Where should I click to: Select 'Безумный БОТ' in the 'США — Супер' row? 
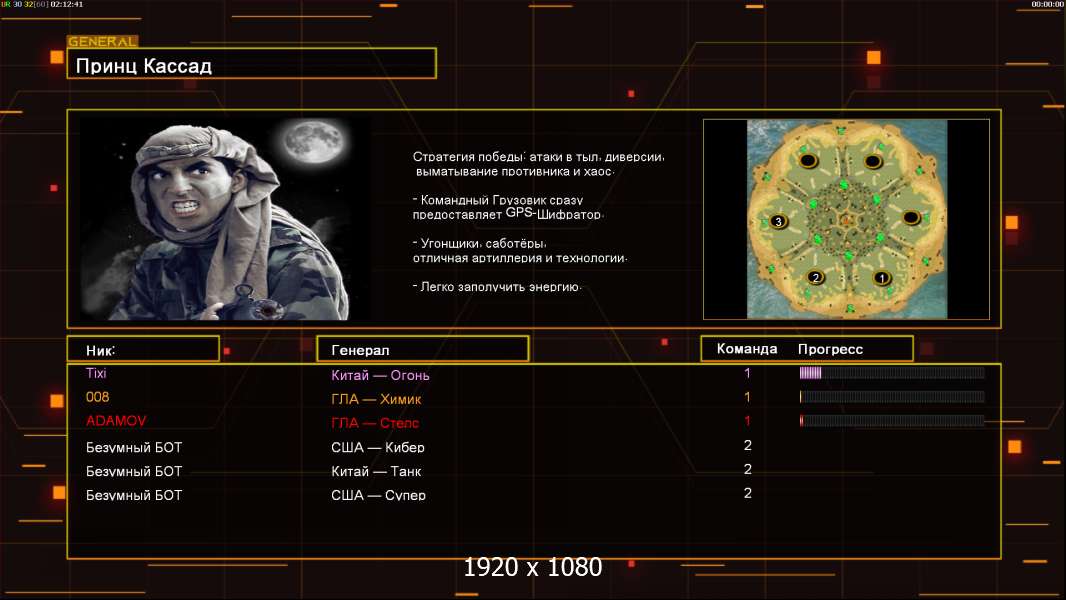(x=134, y=495)
